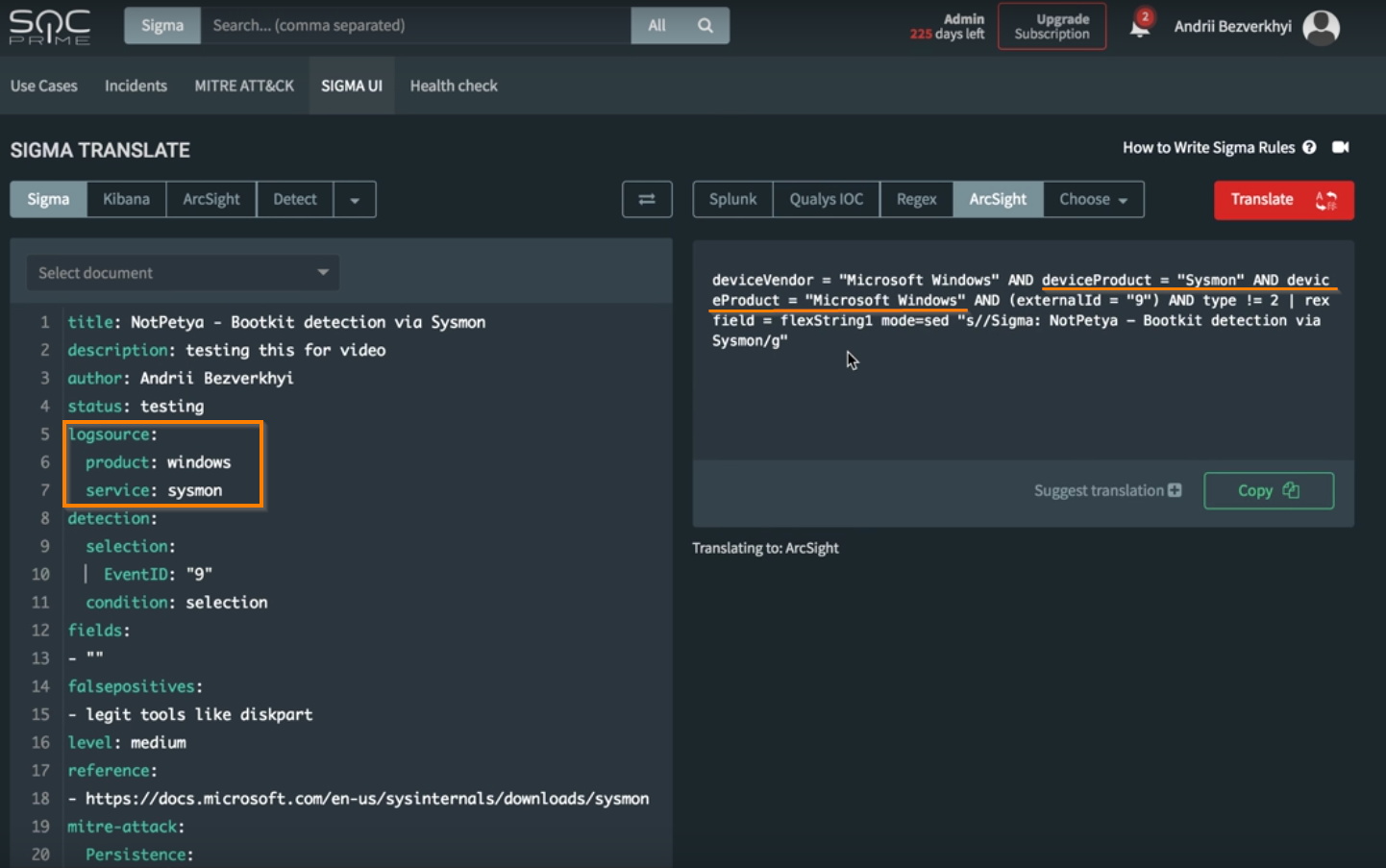This screenshot has height=868, width=1386.
Task: Open the Choose target dropdown
Action: (x=1093, y=199)
